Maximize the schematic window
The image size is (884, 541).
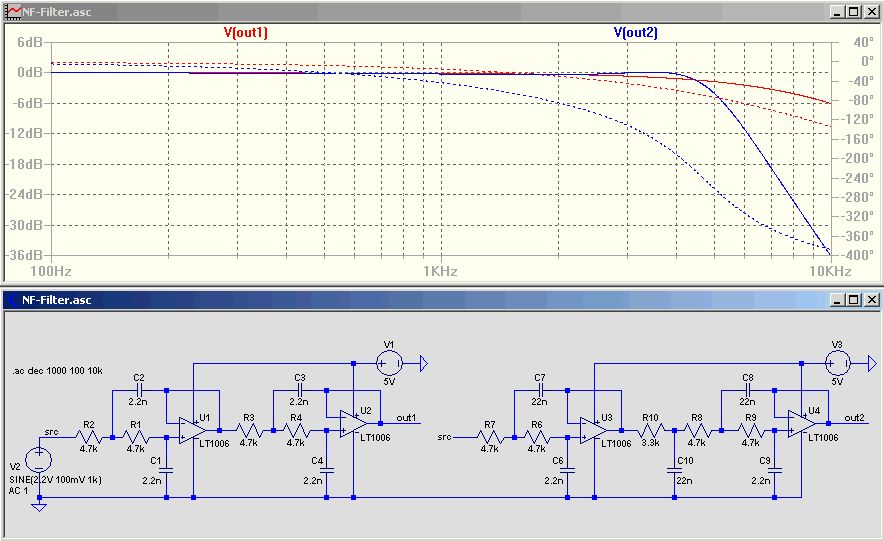[854, 299]
